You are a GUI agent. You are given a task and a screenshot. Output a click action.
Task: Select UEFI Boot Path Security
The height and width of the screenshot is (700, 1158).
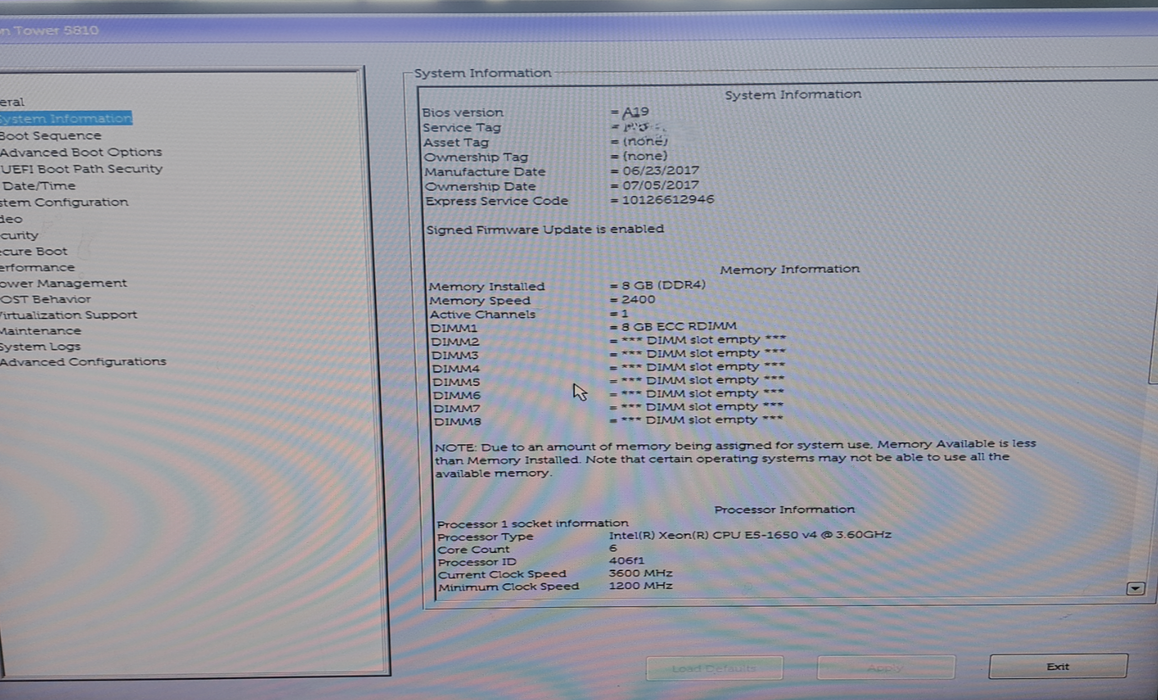coord(81,169)
